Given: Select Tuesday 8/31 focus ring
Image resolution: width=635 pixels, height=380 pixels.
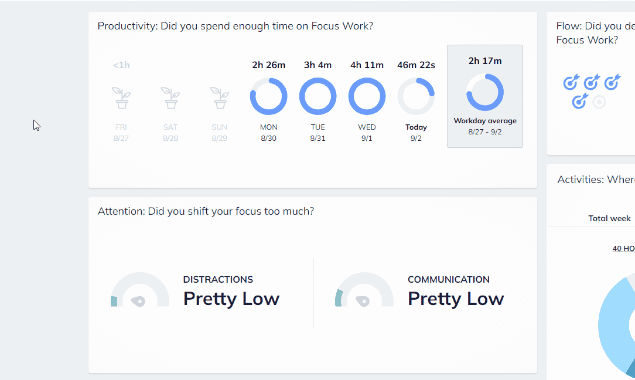Looking at the screenshot, I should pyautogui.click(x=318, y=96).
